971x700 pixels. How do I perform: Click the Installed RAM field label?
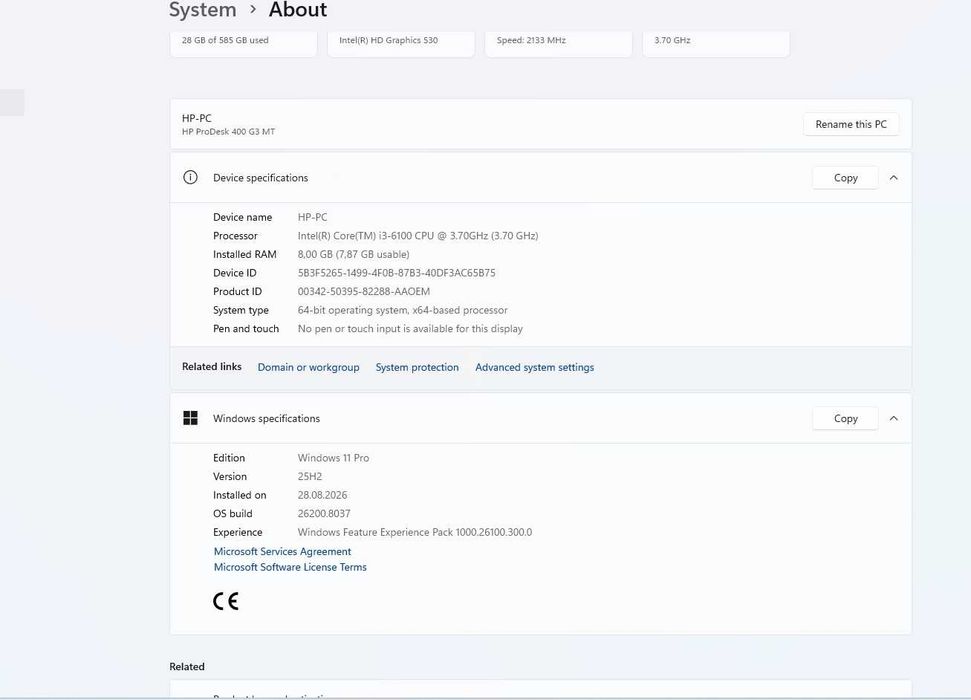click(x=245, y=254)
